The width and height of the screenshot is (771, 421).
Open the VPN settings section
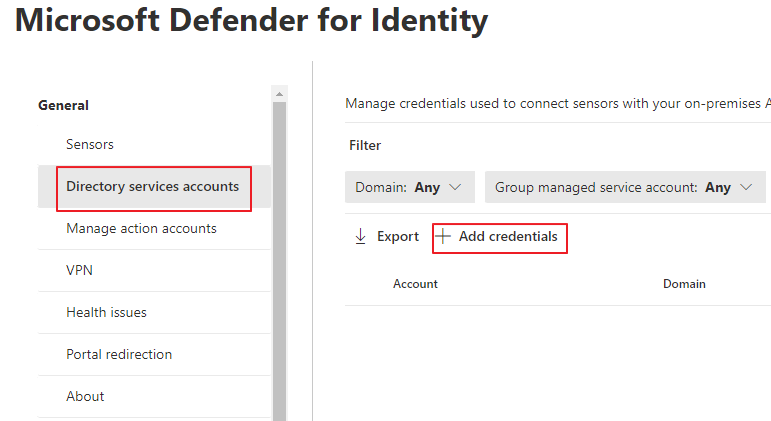[x=154, y=271]
